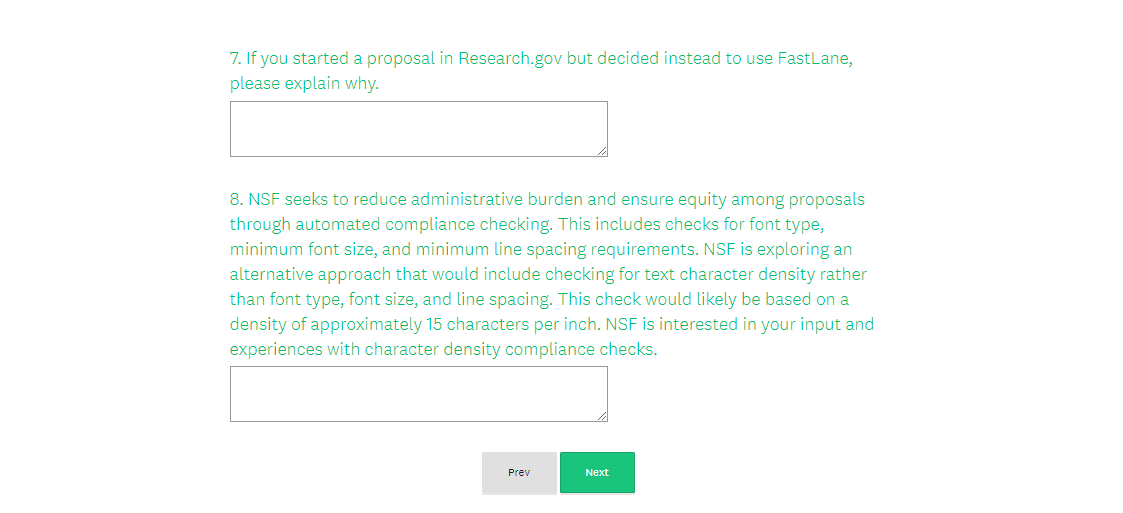Click the green Next button
The height and width of the screenshot is (513, 1123).
(x=597, y=473)
